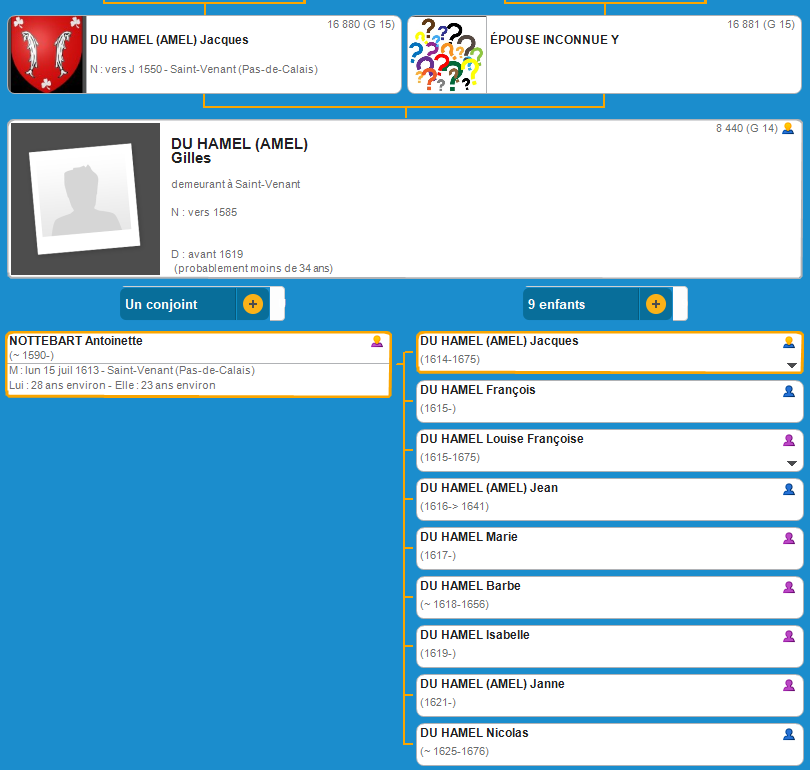Click the plus icon beside Un conjoint
This screenshot has height=770, width=810.
252,304
